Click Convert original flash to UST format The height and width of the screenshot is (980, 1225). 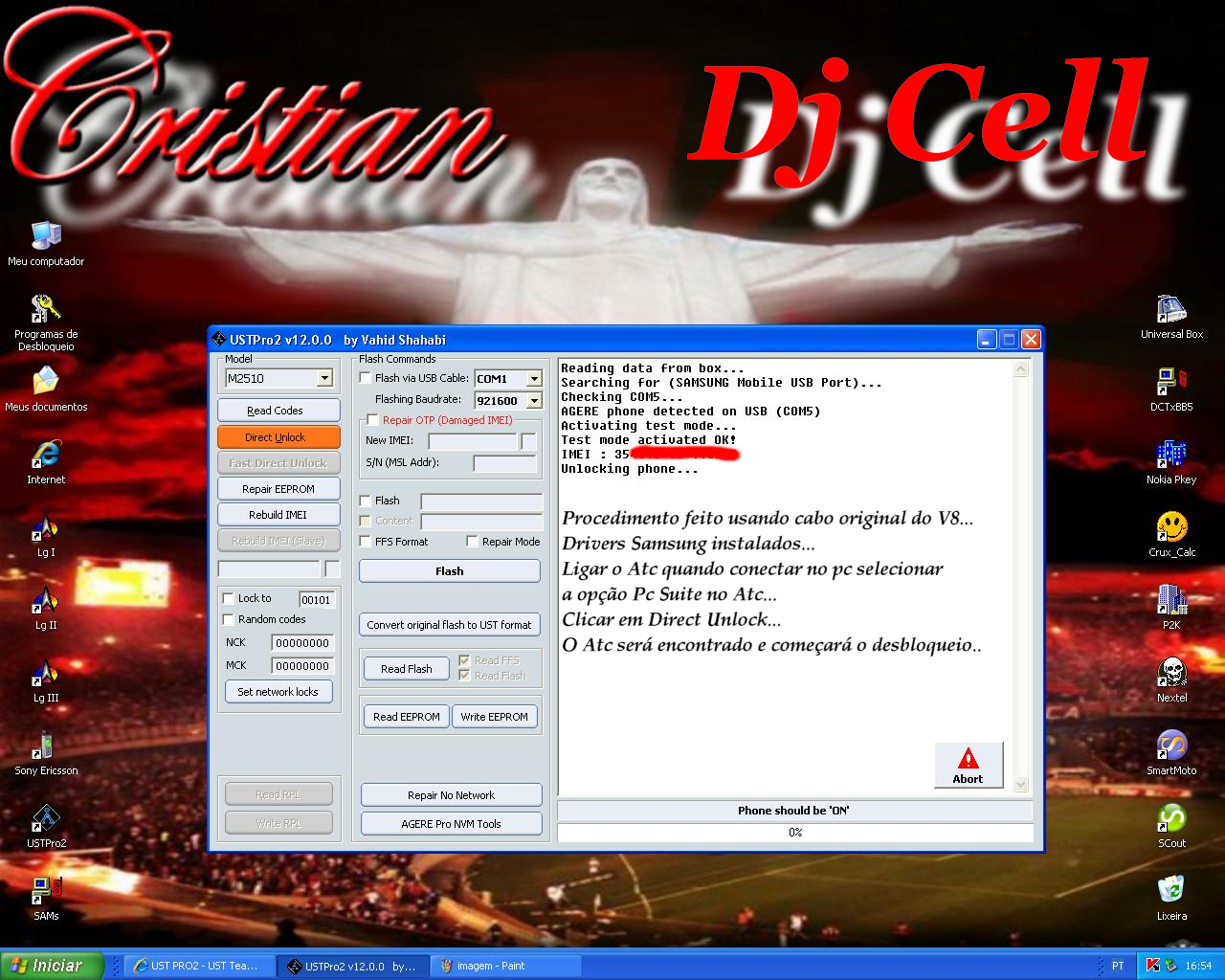tap(450, 625)
